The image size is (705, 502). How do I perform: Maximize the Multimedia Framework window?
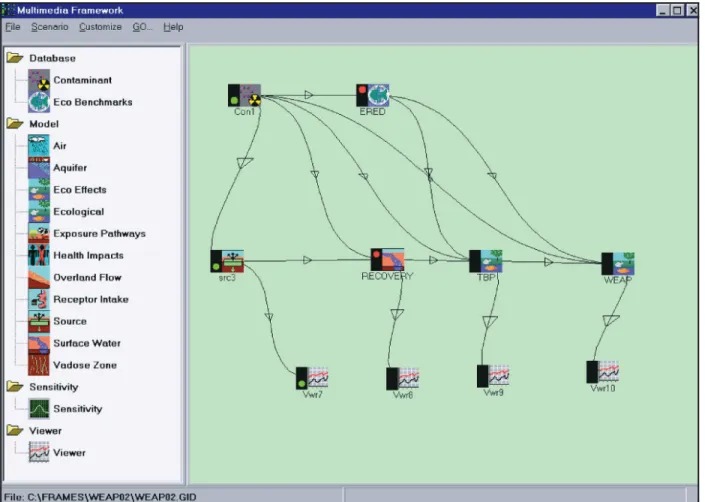(677, 10)
